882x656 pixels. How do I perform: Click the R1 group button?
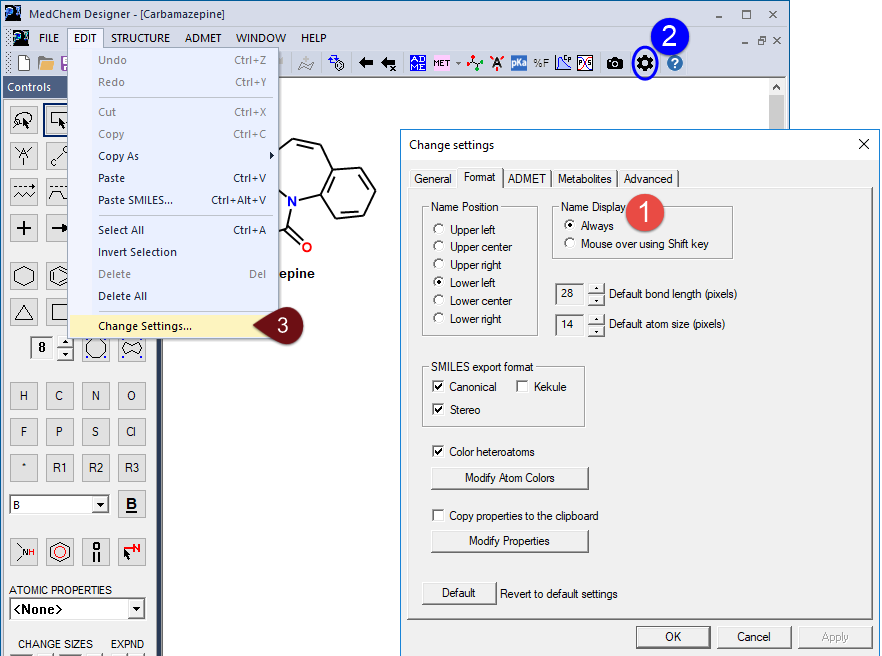[x=60, y=468]
